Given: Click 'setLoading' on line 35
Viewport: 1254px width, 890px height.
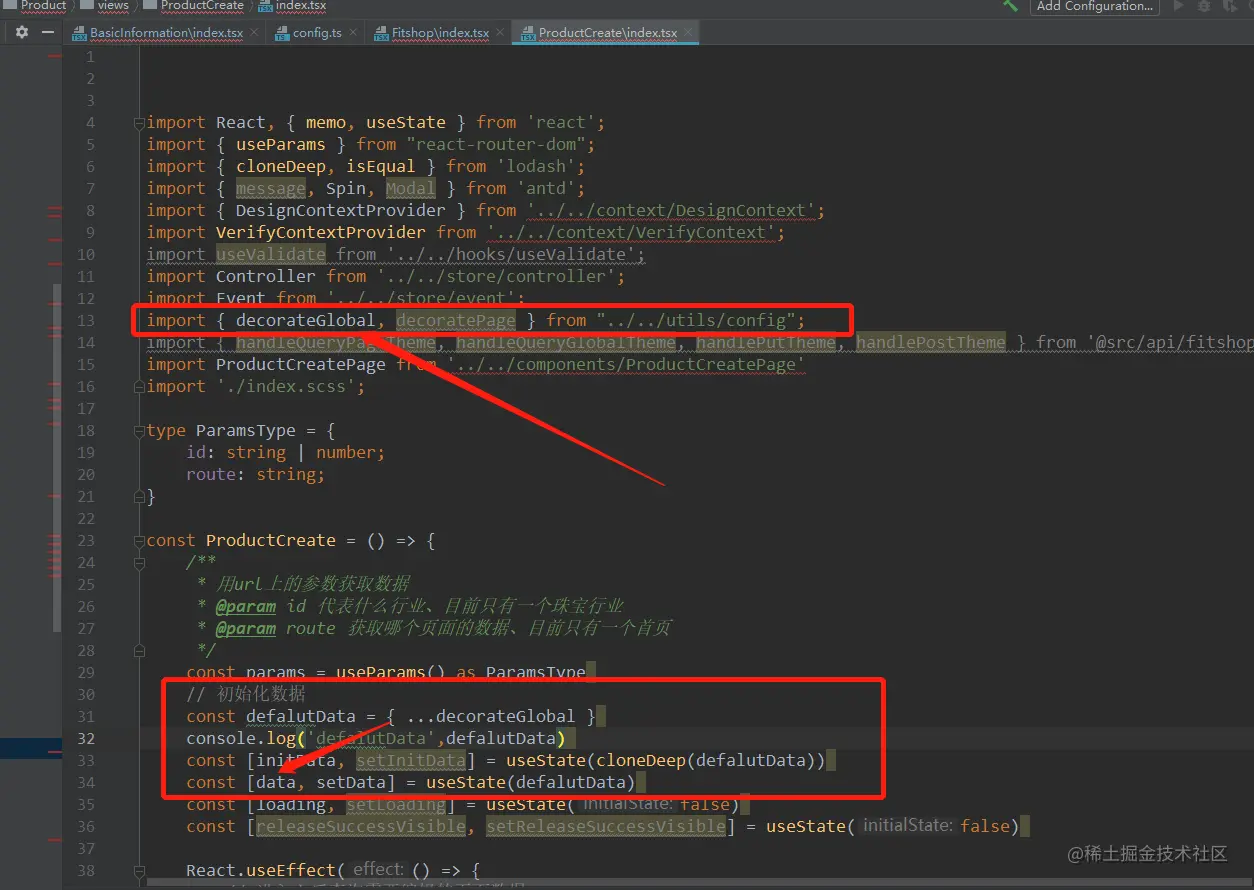Looking at the screenshot, I should pyautogui.click(x=396, y=804).
